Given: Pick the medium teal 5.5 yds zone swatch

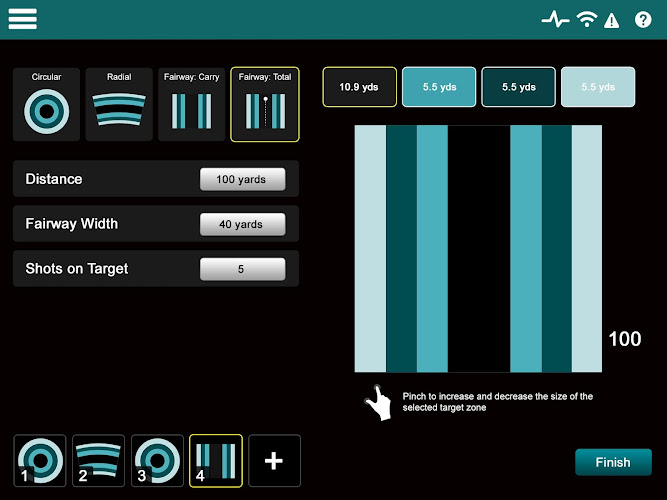Looking at the screenshot, I should tap(439, 87).
